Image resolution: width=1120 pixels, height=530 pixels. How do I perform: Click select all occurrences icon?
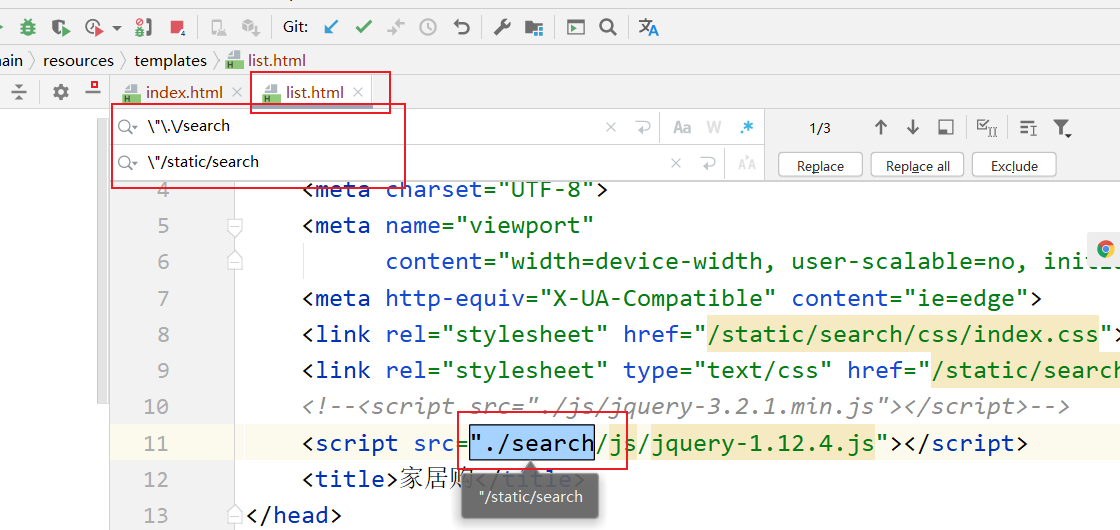[986, 128]
